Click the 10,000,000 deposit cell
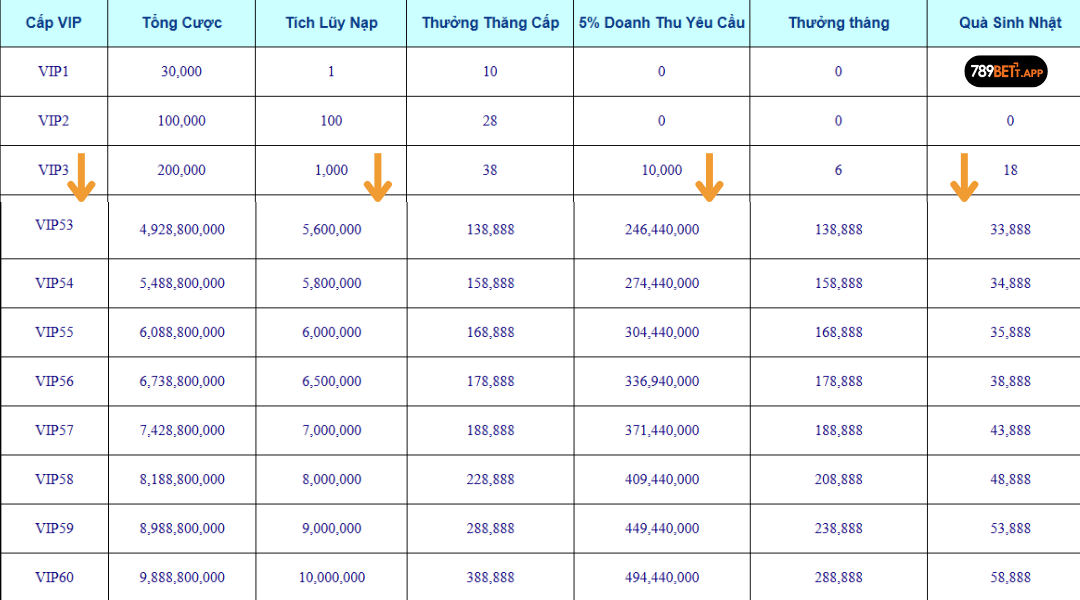Screen dimensions: 1080x600 (x=332, y=577)
